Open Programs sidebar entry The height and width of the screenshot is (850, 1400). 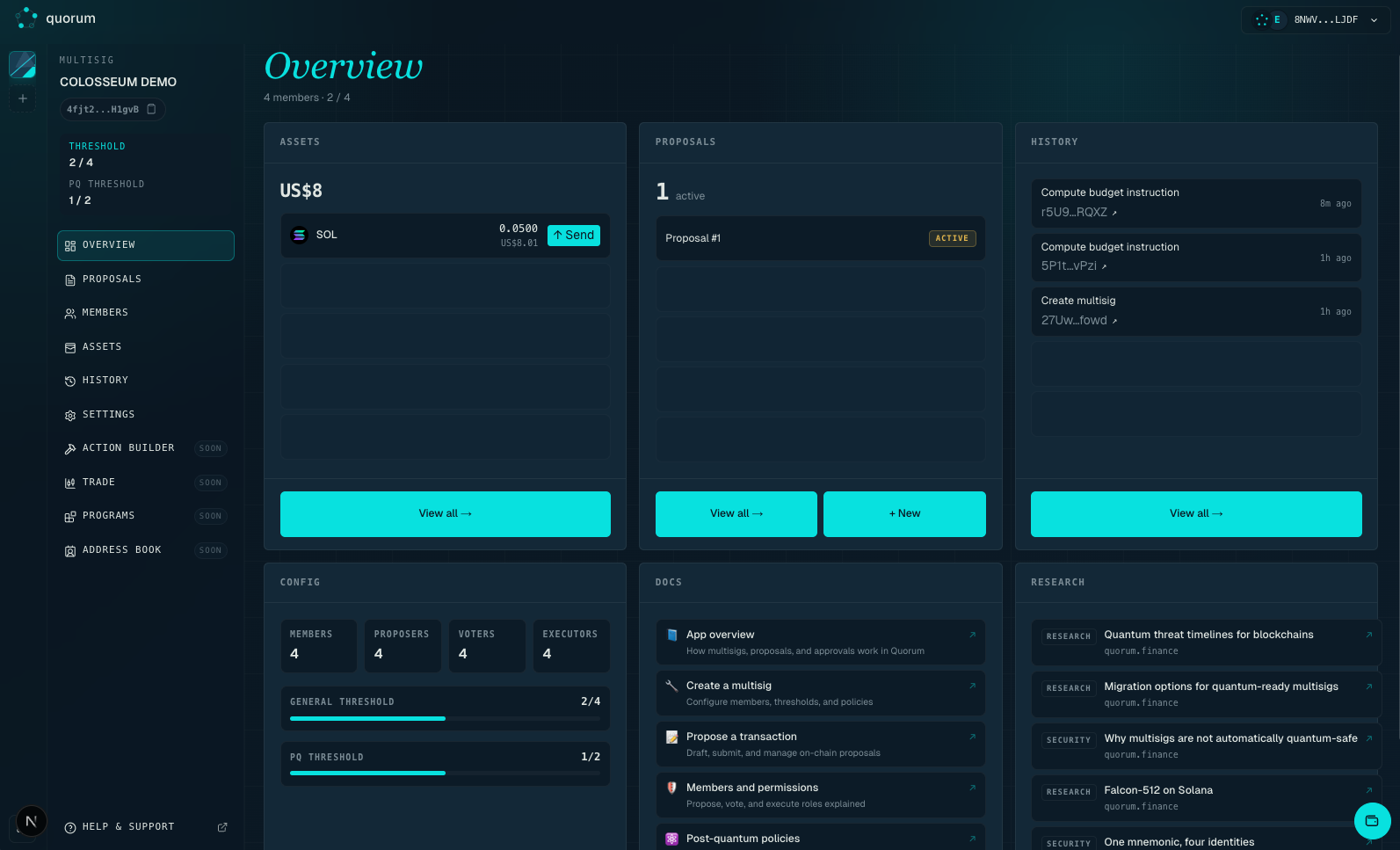[146, 516]
